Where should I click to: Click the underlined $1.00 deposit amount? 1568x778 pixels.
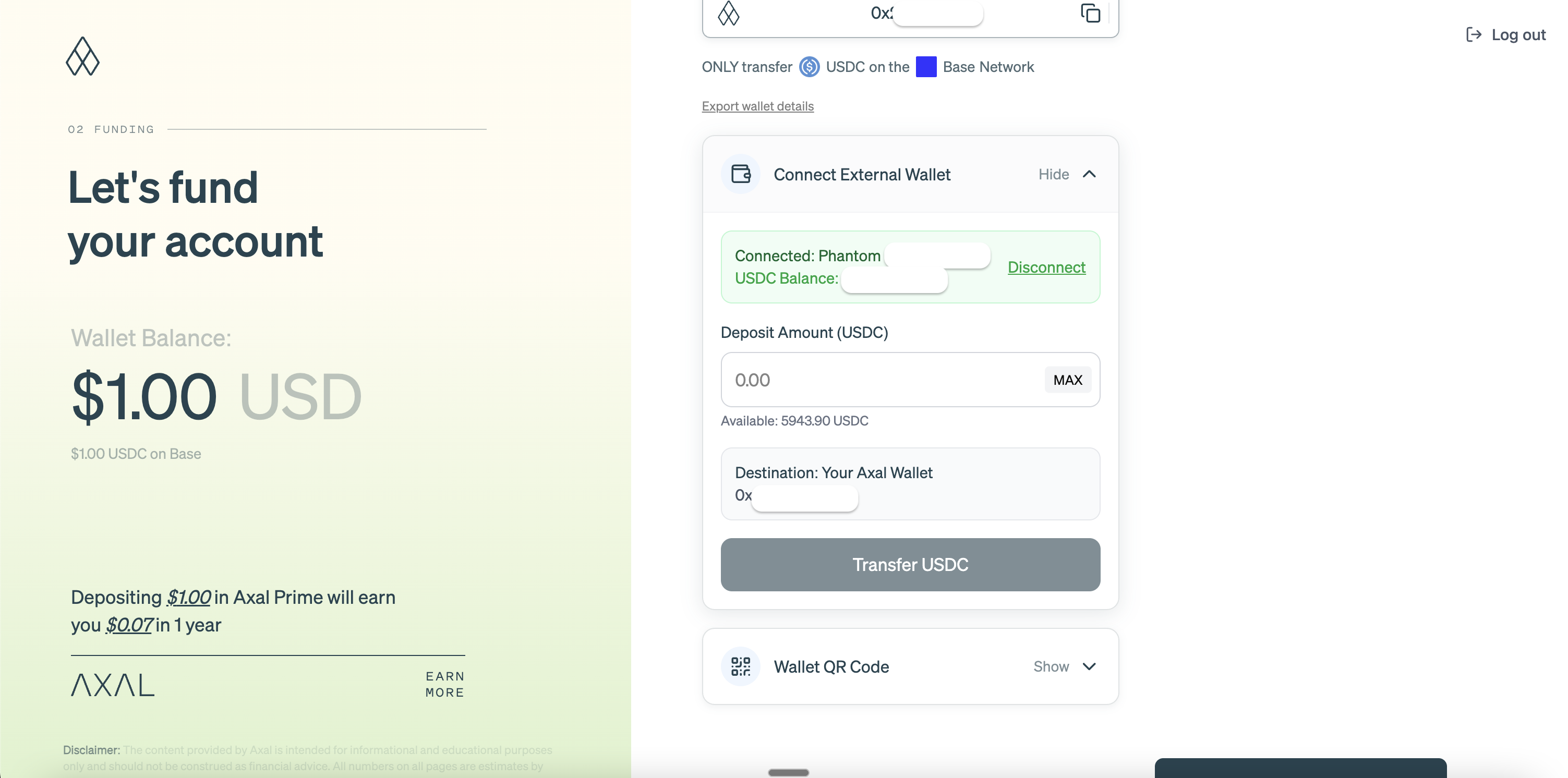[x=189, y=598]
